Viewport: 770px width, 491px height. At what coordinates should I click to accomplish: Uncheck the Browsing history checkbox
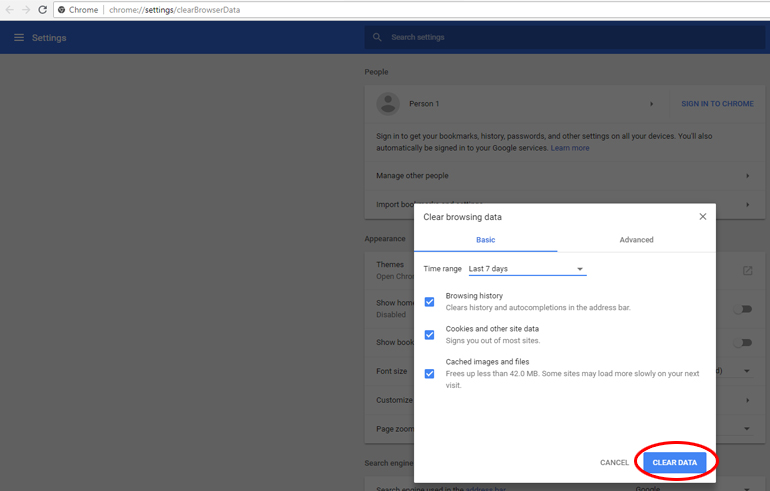(x=429, y=302)
